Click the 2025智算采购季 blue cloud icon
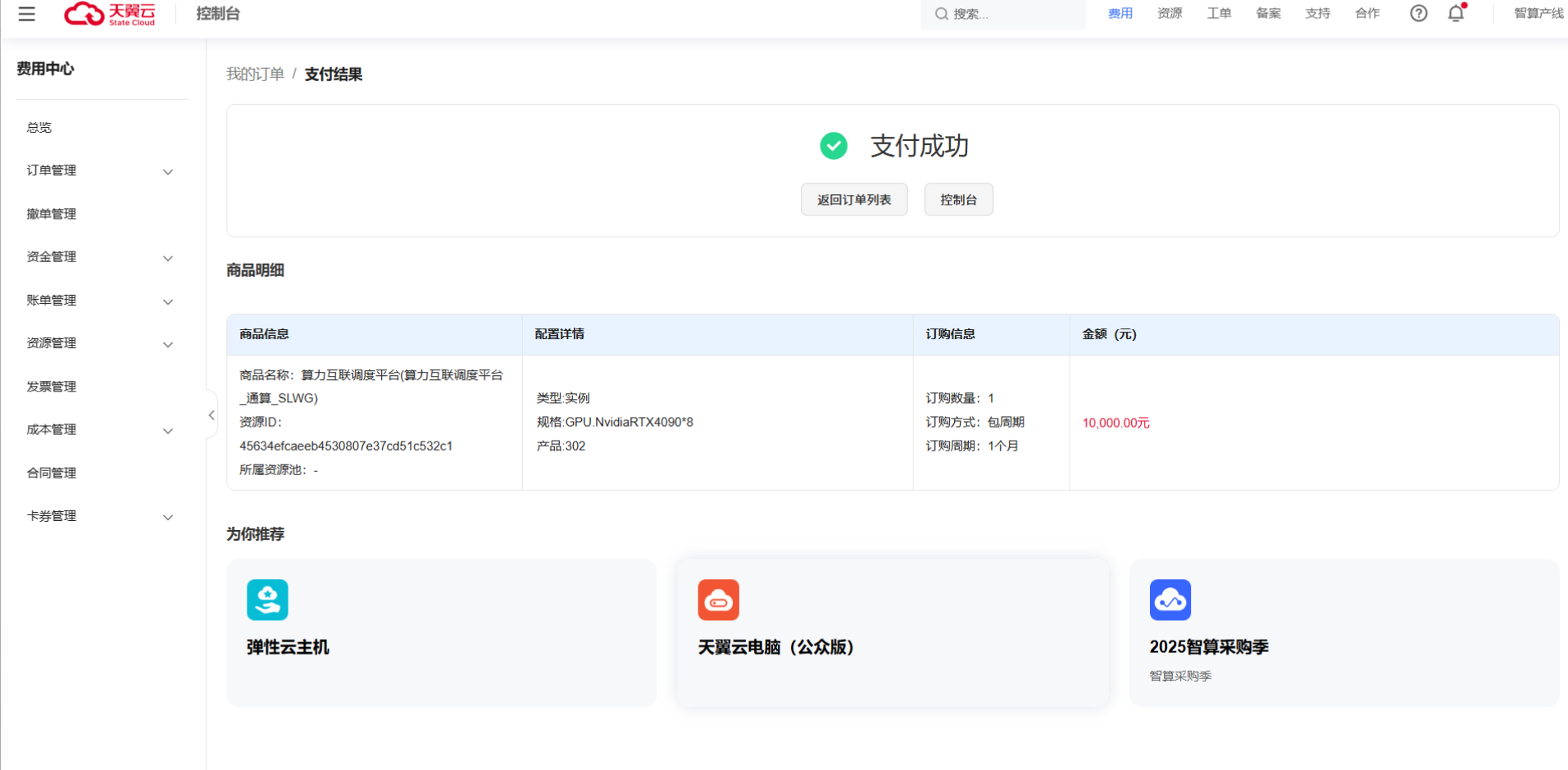This screenshot has width=1568, height=770. (x=1170, y=600)
